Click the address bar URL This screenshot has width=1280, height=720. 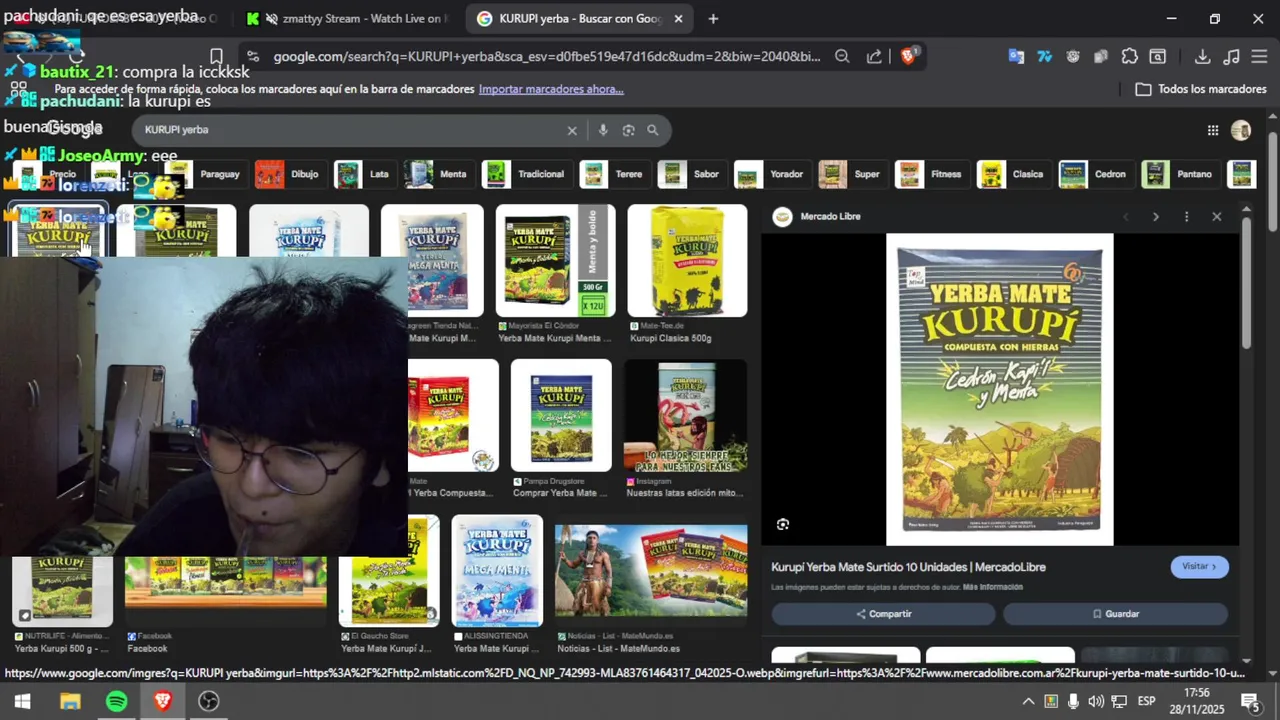(546, 57)
